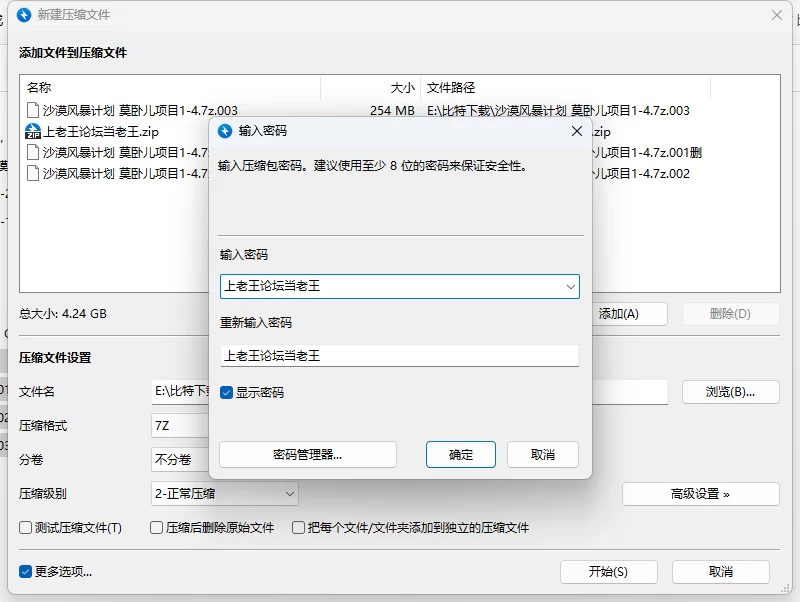The width and height of the screenshot is (800, 602).
Task: Sort files by the 大小 column header
Action: tap(370, 88)
